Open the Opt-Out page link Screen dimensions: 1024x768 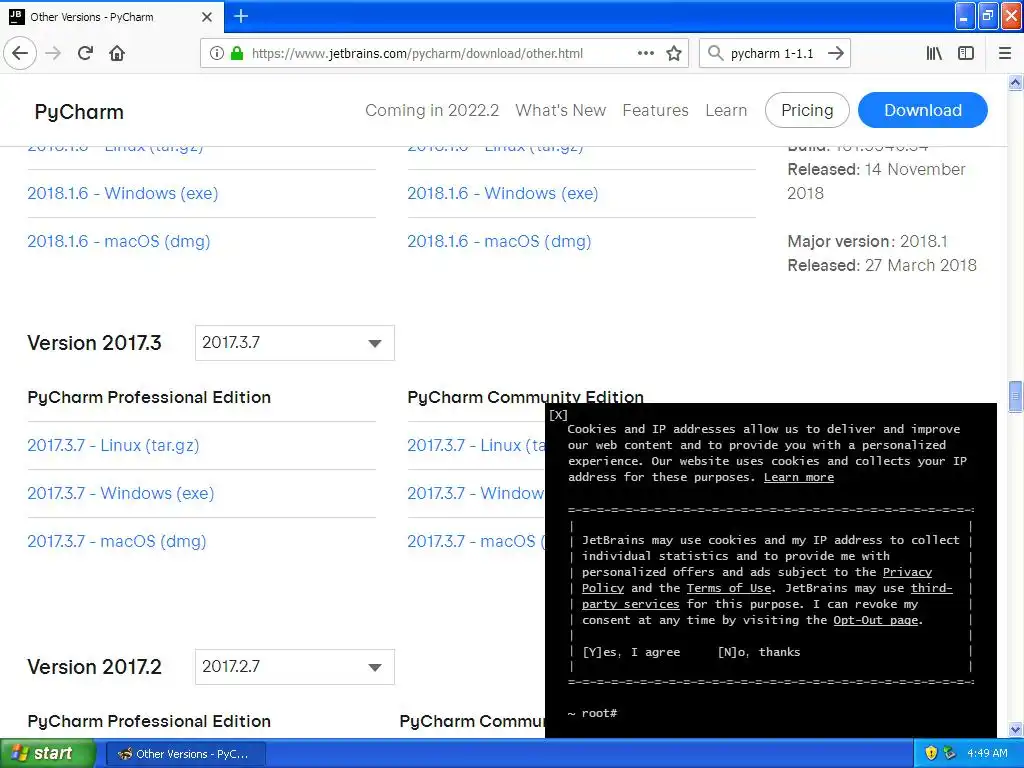875,620
